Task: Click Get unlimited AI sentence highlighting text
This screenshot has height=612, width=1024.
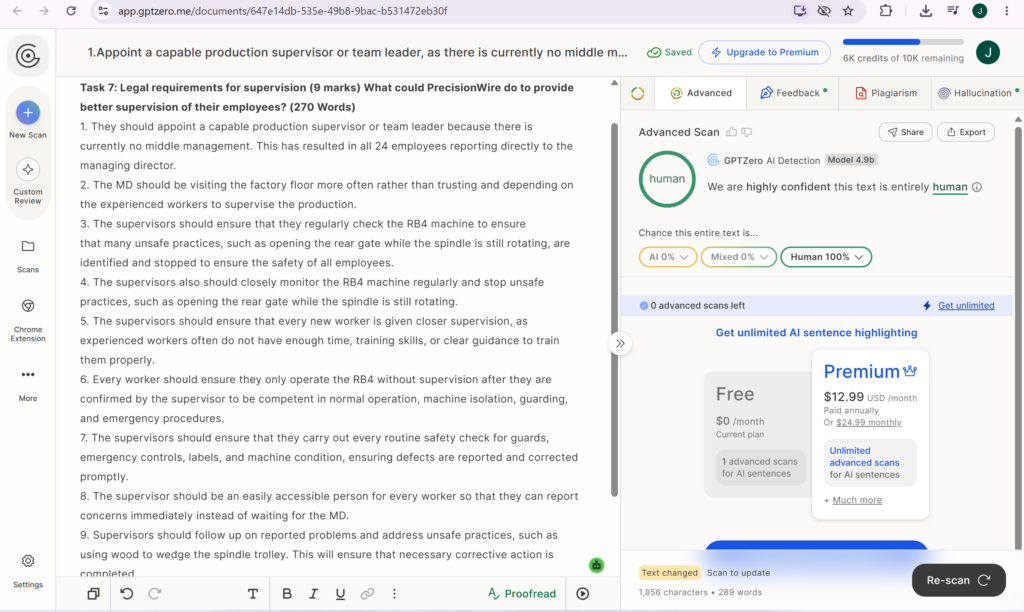Action: pyautogui.click(x=816, y=332)
